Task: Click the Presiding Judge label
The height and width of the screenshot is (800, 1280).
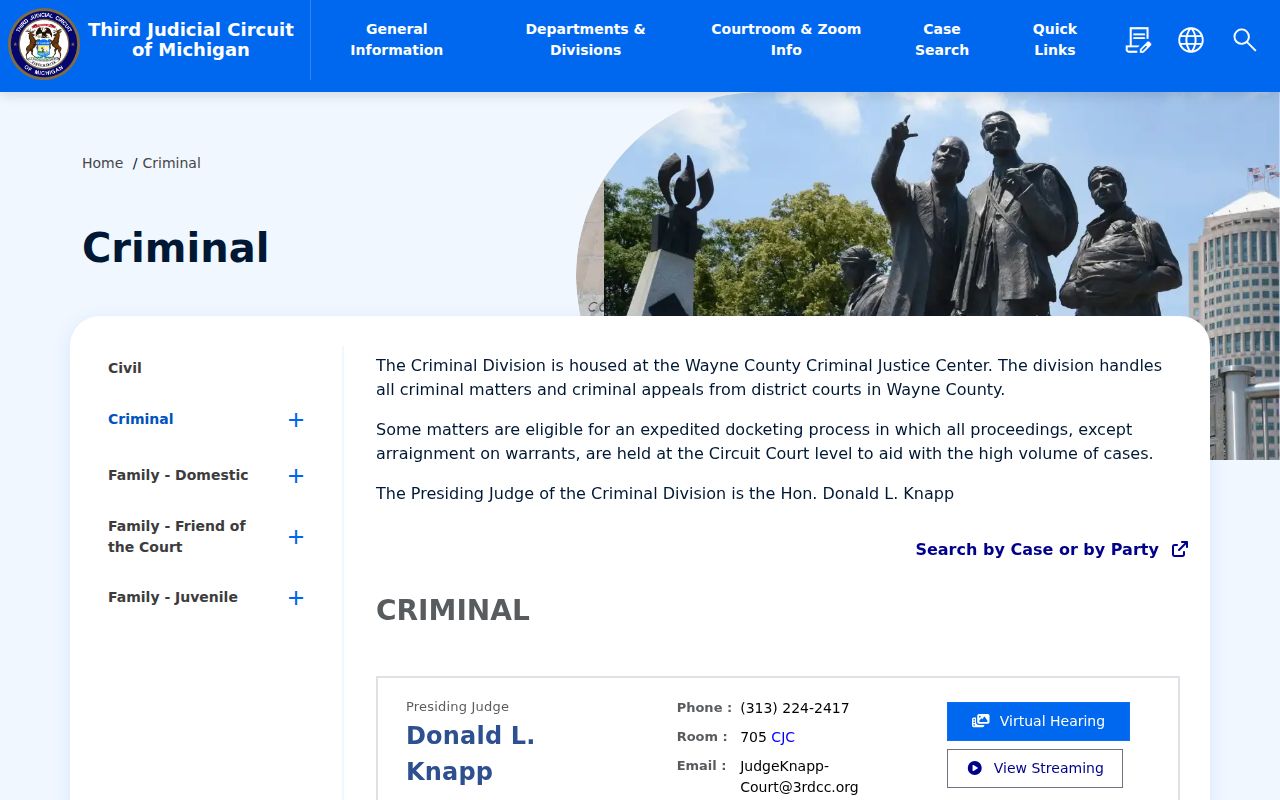Action: click(x=457, y=707)
